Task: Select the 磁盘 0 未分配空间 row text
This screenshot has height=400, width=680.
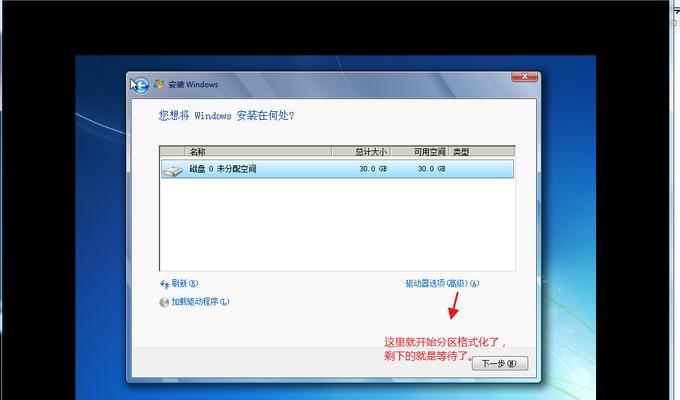Action: pos(223,169)
